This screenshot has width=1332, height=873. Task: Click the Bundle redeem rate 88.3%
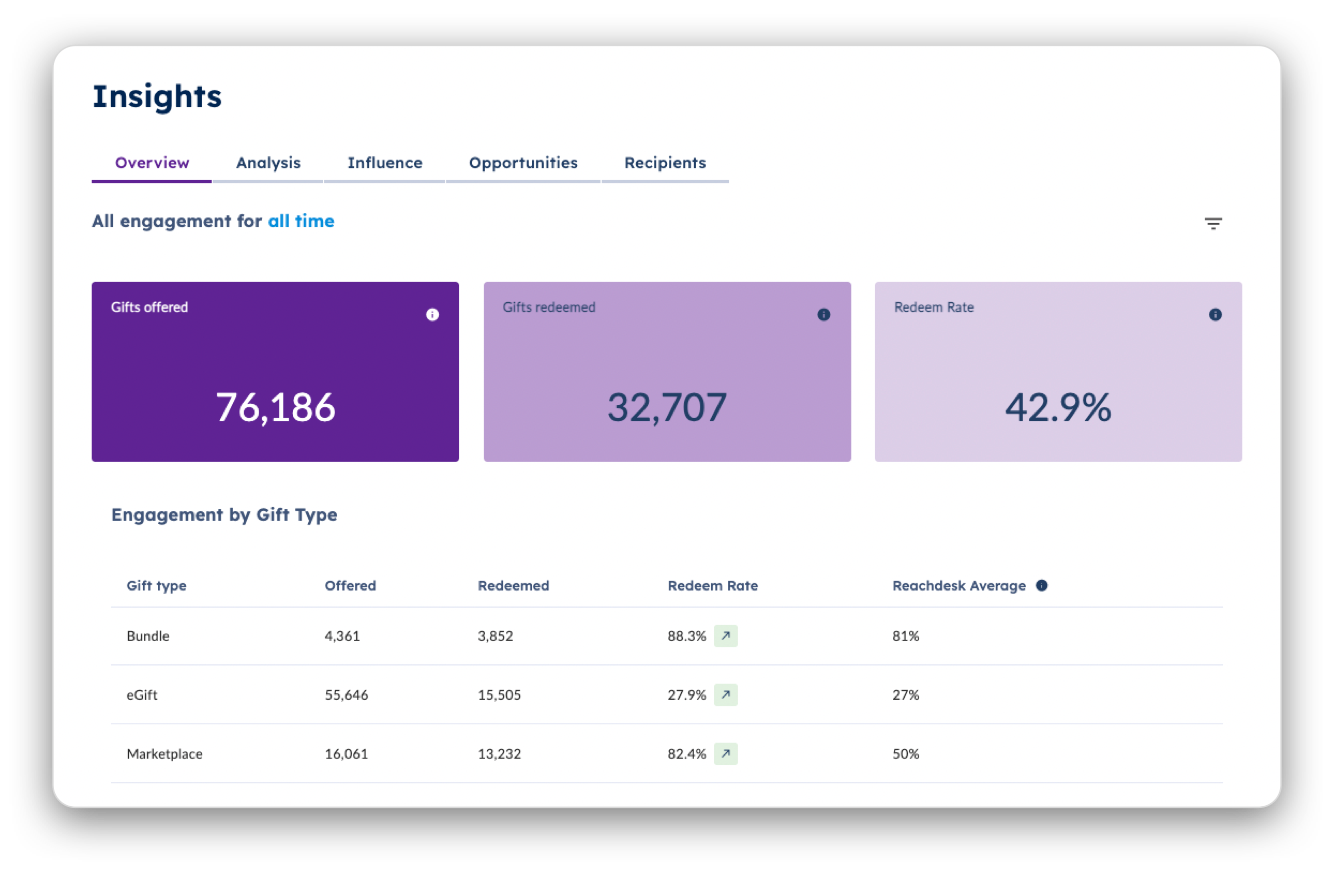tap(687, 636)
